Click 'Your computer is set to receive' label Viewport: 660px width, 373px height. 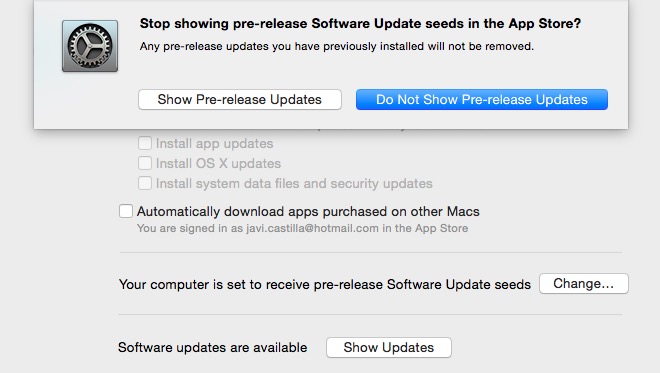(325, 284)
